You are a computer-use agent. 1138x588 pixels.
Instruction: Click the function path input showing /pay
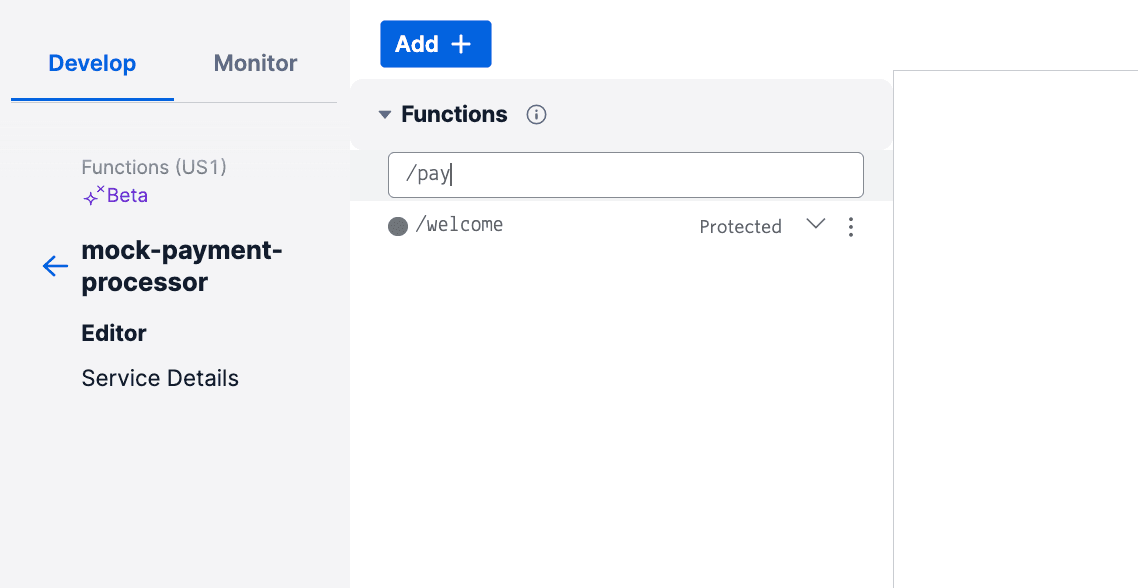click(x=625, y=174)
